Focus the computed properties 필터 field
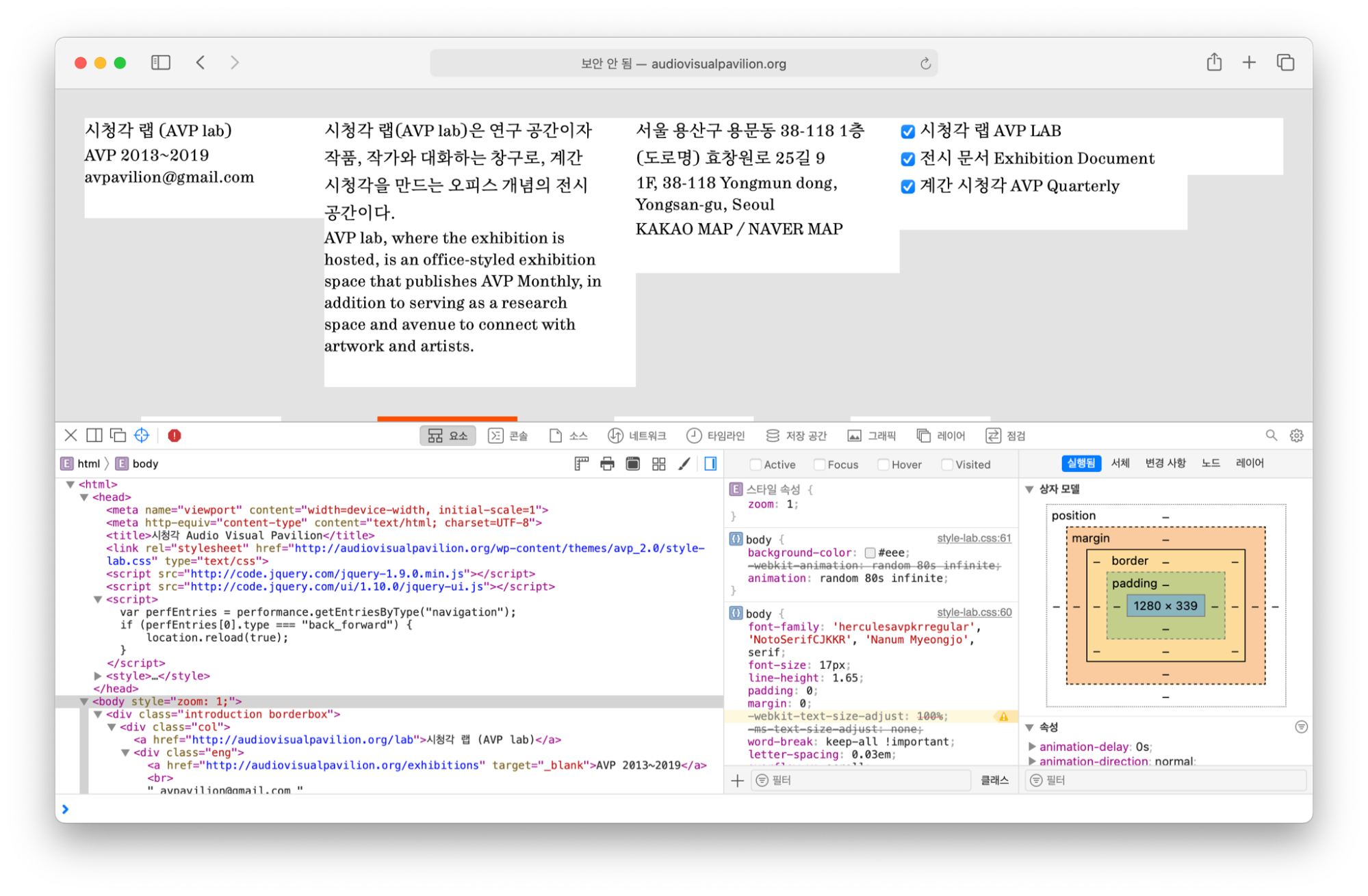 1165,780
